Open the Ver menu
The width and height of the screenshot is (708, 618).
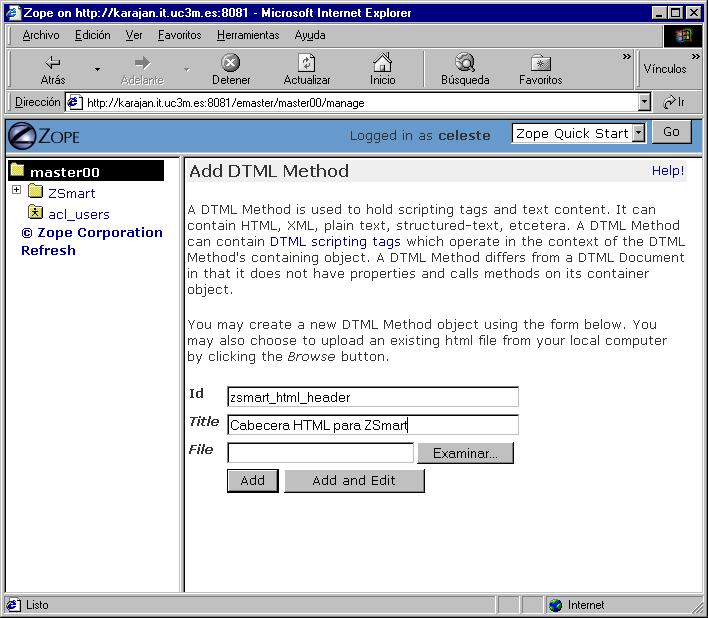point(134,35)
